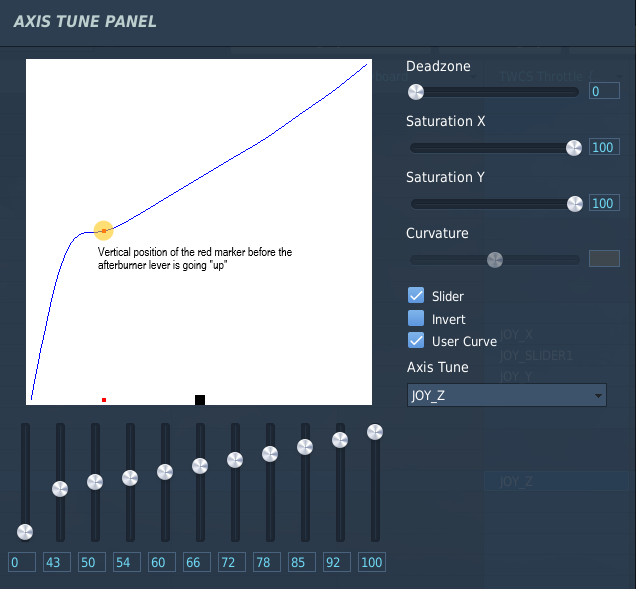
Task: Click the black square marker in graph
Action: (x=200, y=400)
